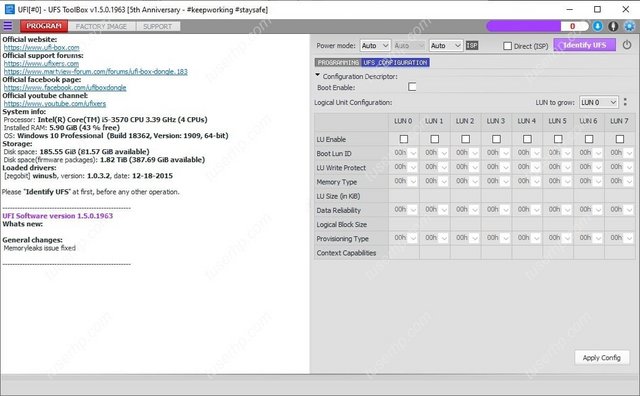Switch to the SUPPORT tab
This screenshot has height=396, width=640.
pyautogui.click(x=158, y=27)
